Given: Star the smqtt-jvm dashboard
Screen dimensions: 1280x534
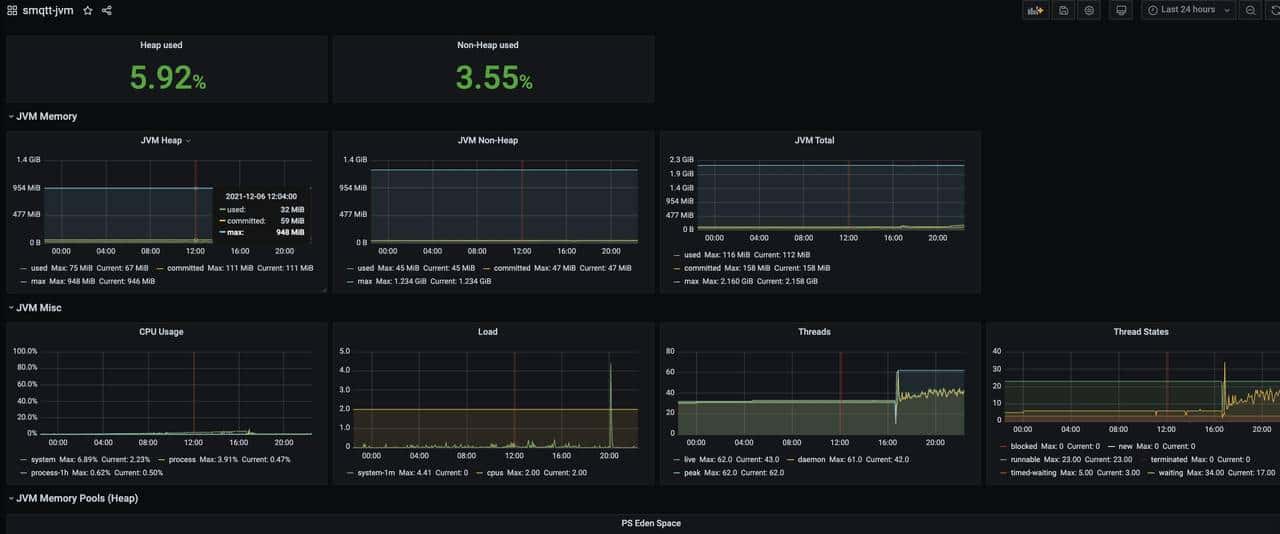Looking at the screenshot, I should pos(88,10).
